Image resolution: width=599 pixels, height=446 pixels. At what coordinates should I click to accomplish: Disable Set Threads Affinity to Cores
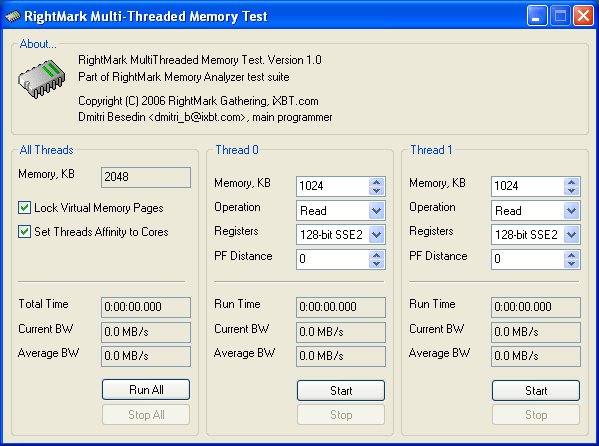click(x=24, y=232)
